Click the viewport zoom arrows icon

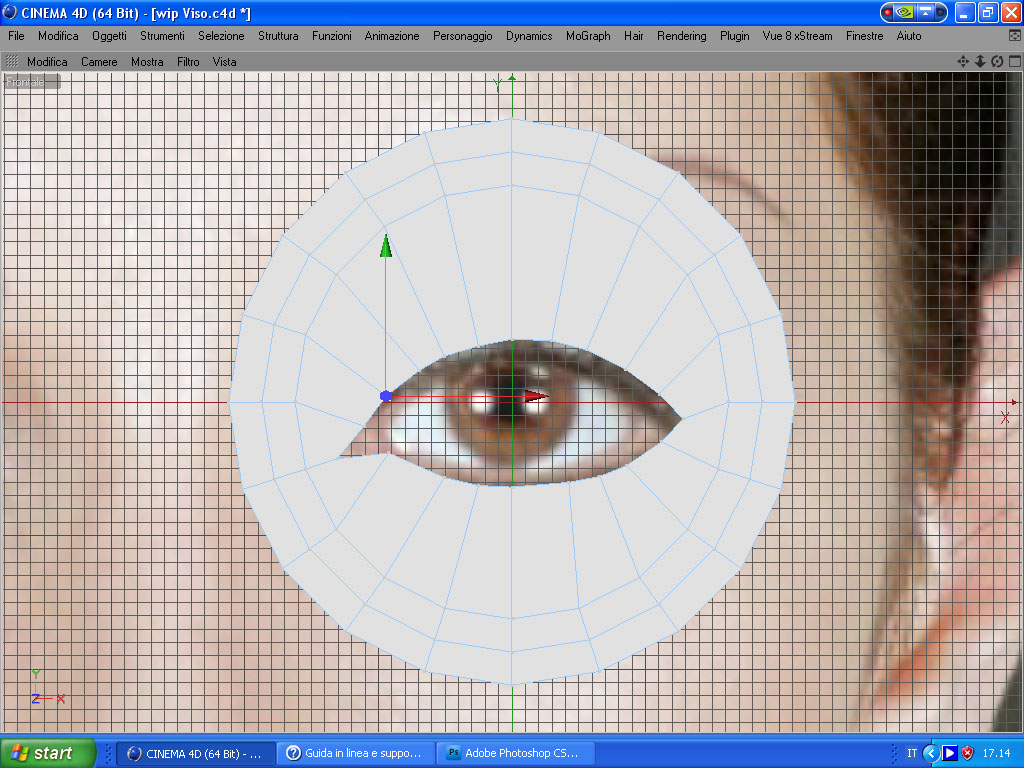click(x=980, y=61)
